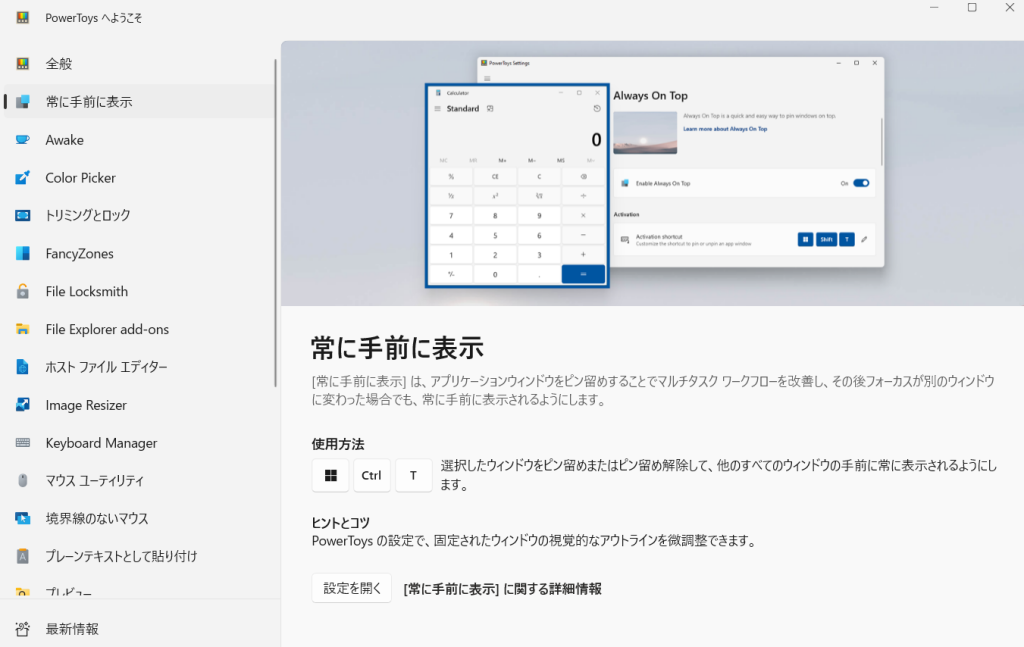
Task: Click the Ctrl shortcut keycap
Action: coord(372,475)
